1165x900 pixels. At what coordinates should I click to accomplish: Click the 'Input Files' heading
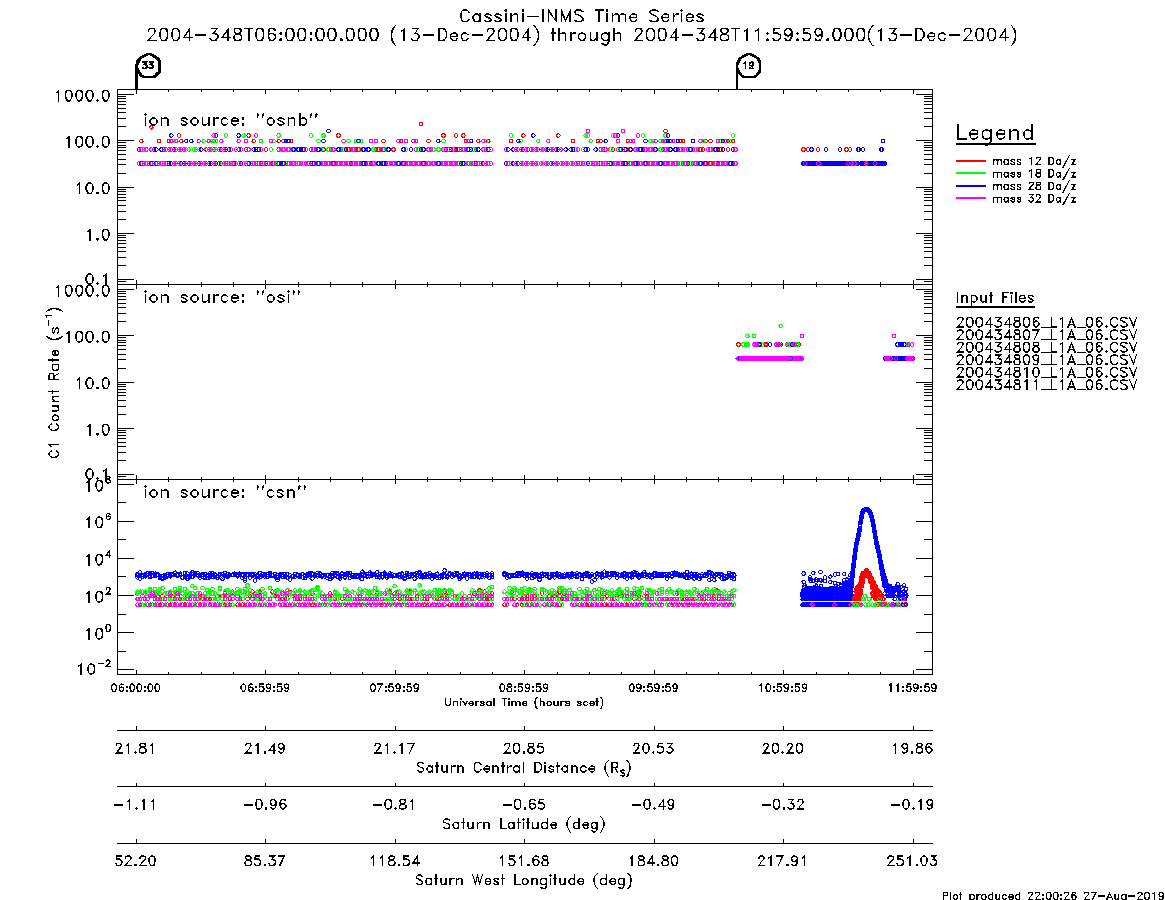(995, 298)
